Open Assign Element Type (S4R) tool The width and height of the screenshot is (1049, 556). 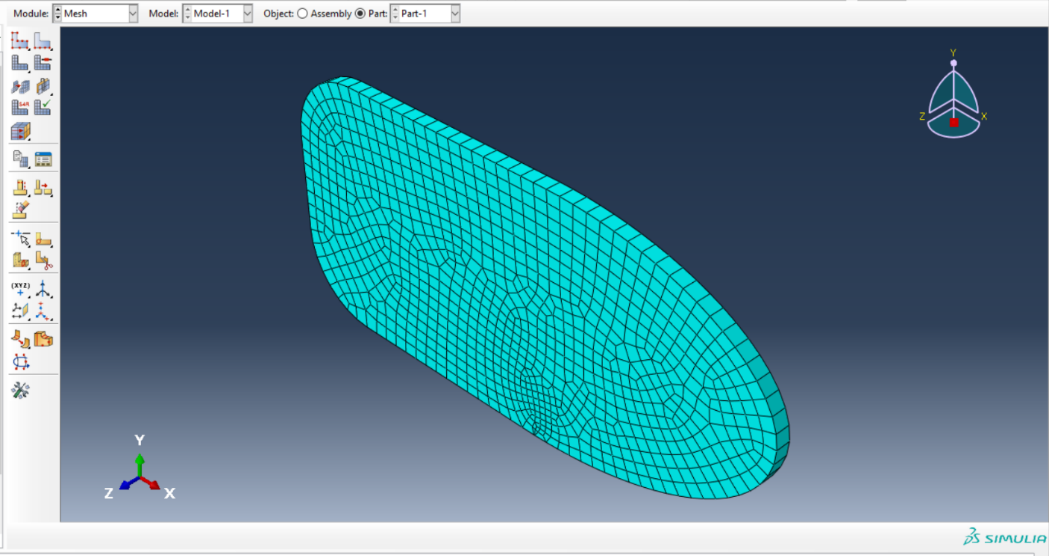(x=19, y=107)
